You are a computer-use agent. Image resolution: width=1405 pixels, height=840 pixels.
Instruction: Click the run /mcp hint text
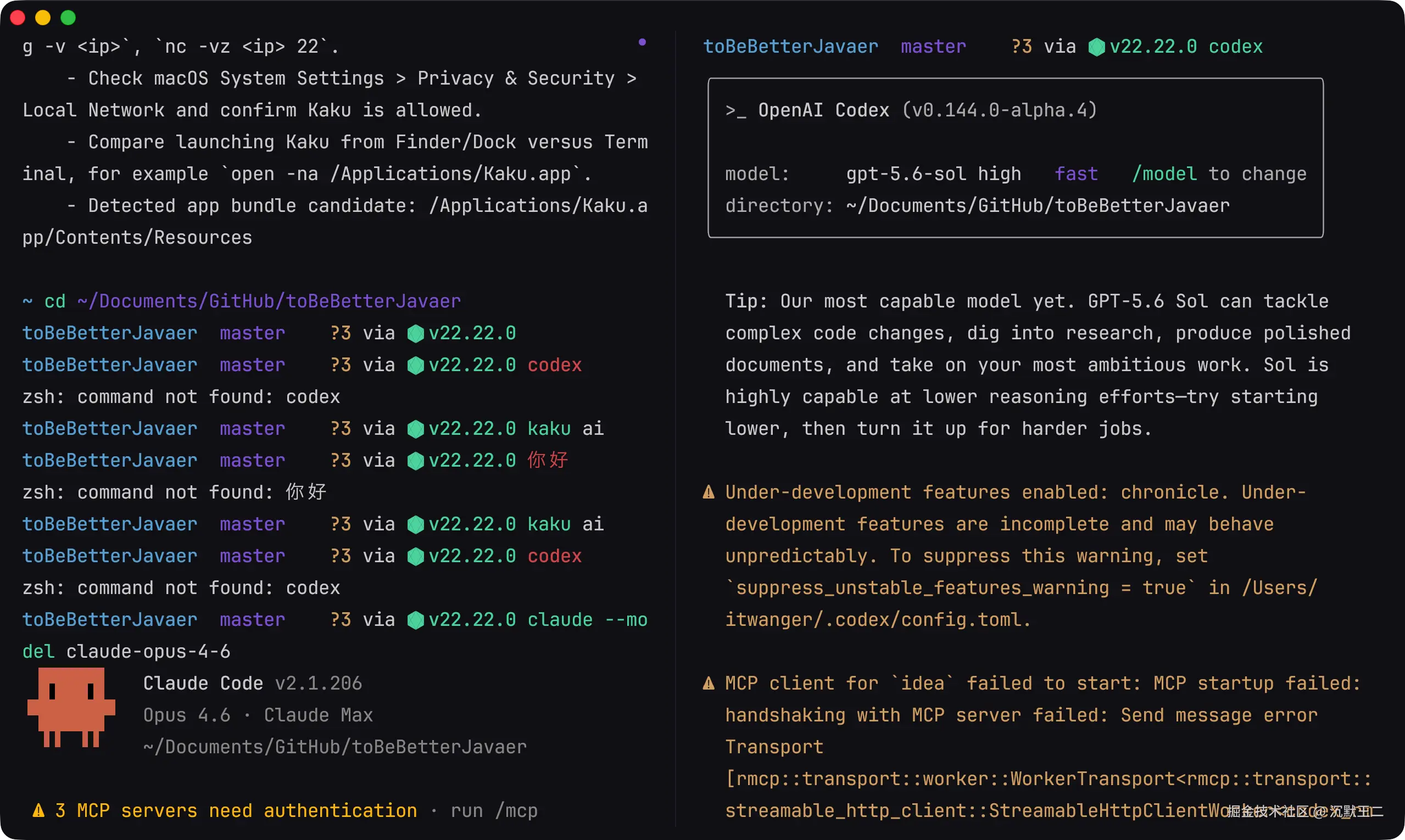(x=494, y=810)
